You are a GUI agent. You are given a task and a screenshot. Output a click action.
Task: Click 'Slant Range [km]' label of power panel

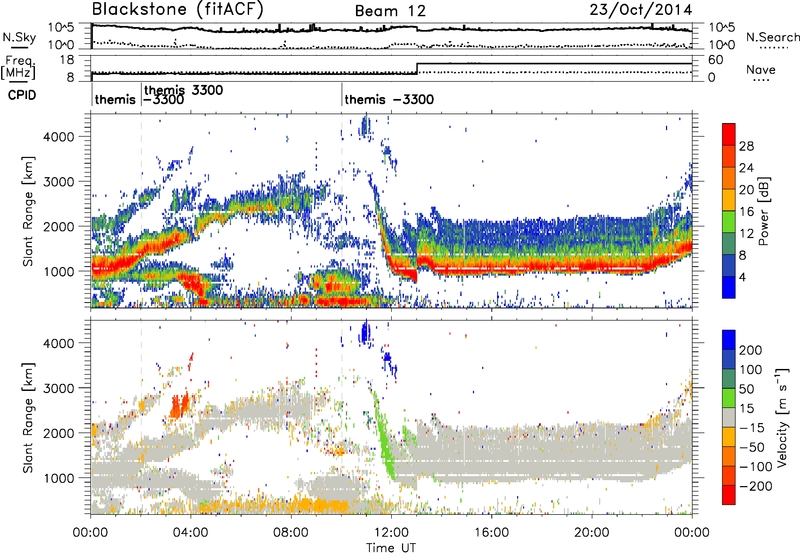coord(28,211)
